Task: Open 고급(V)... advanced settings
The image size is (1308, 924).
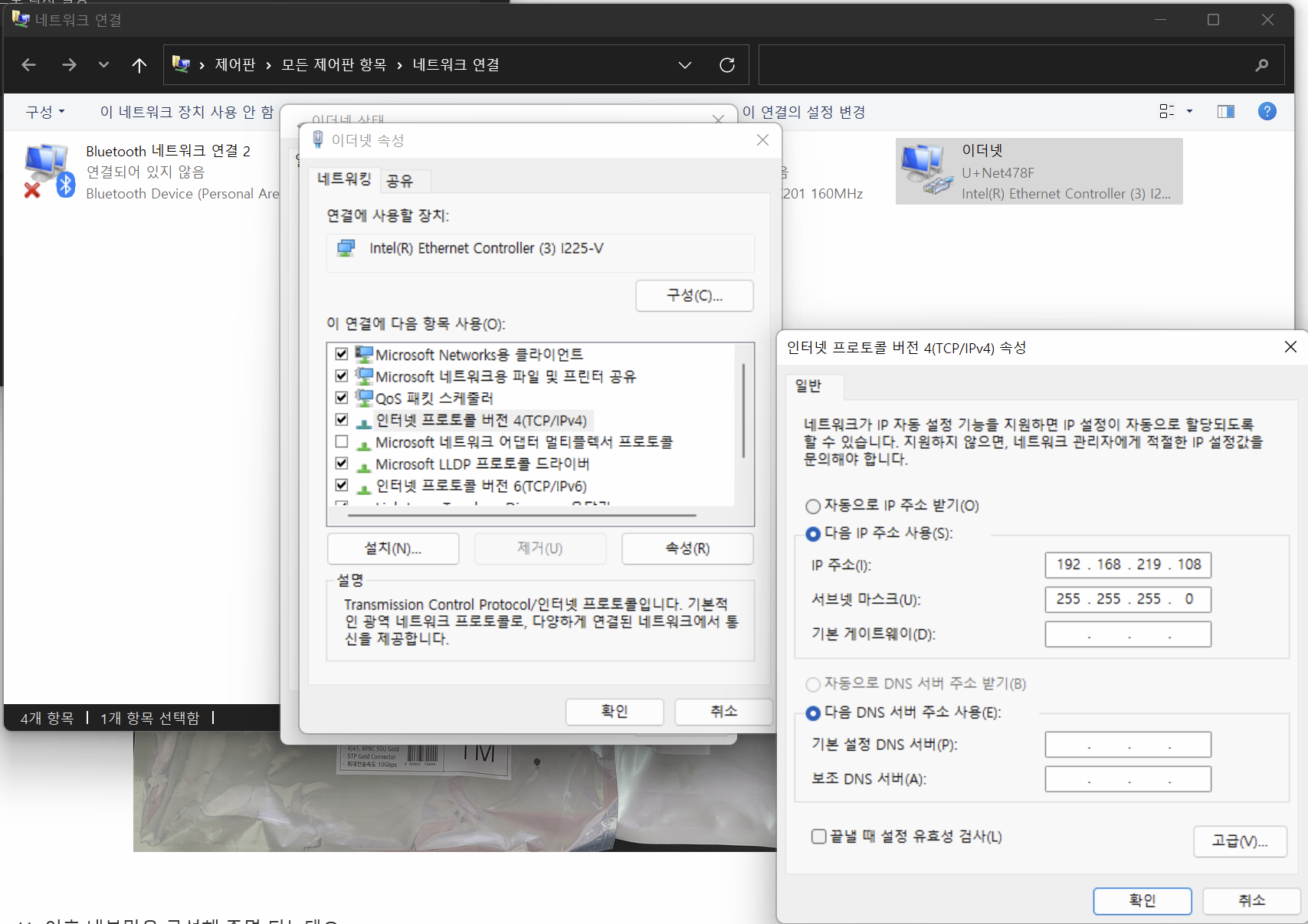Action: click(x=1240, y=841)
